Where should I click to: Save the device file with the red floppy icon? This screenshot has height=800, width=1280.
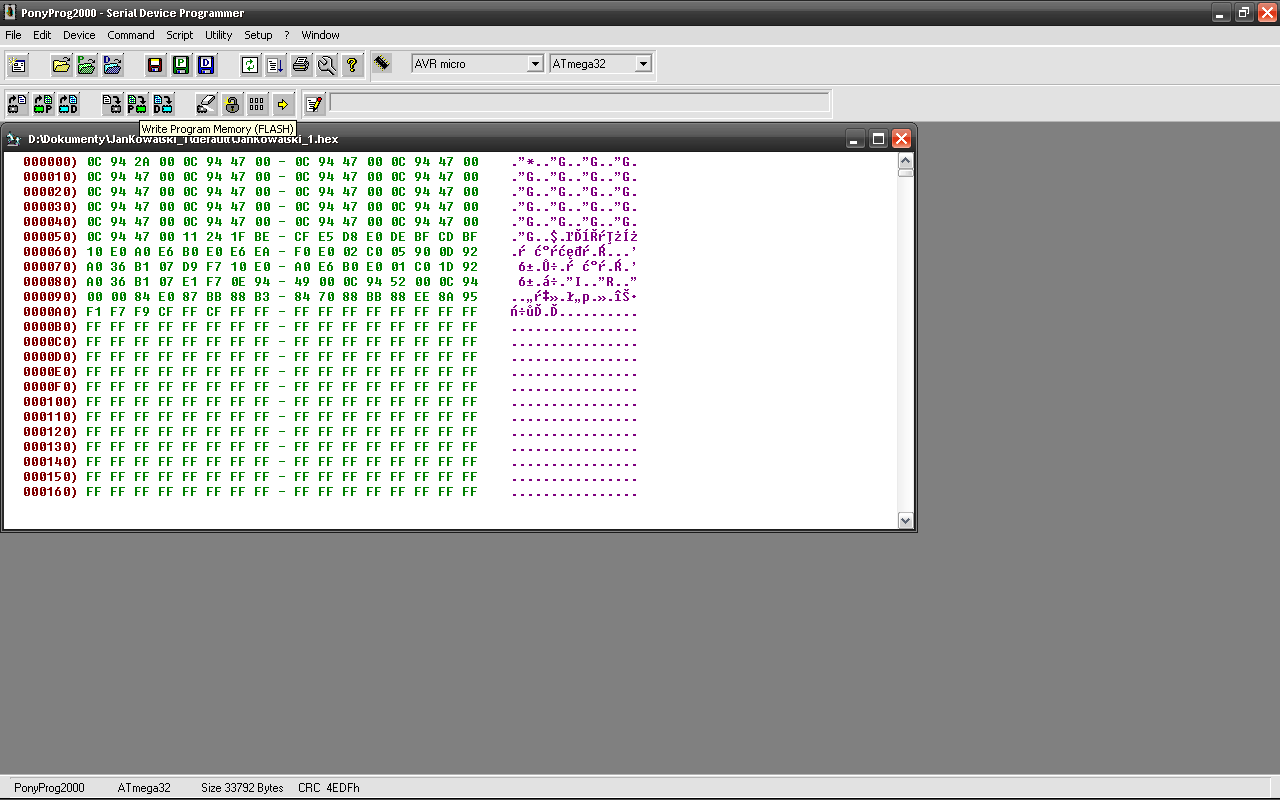point(155,65)
